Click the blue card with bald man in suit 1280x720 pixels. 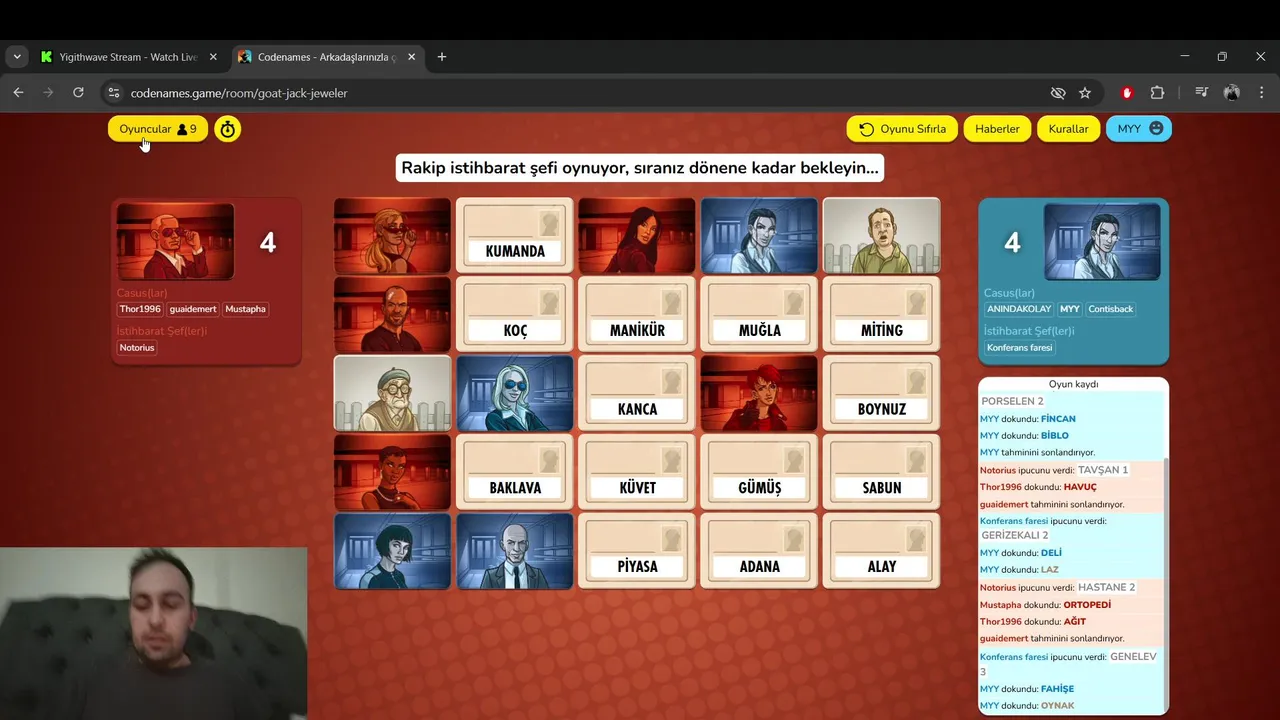(515, 551)
